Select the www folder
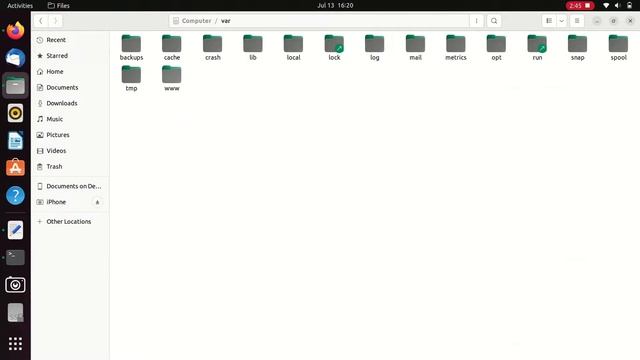The width and height of the screenshot is (640, 360). tap(171, 78)
